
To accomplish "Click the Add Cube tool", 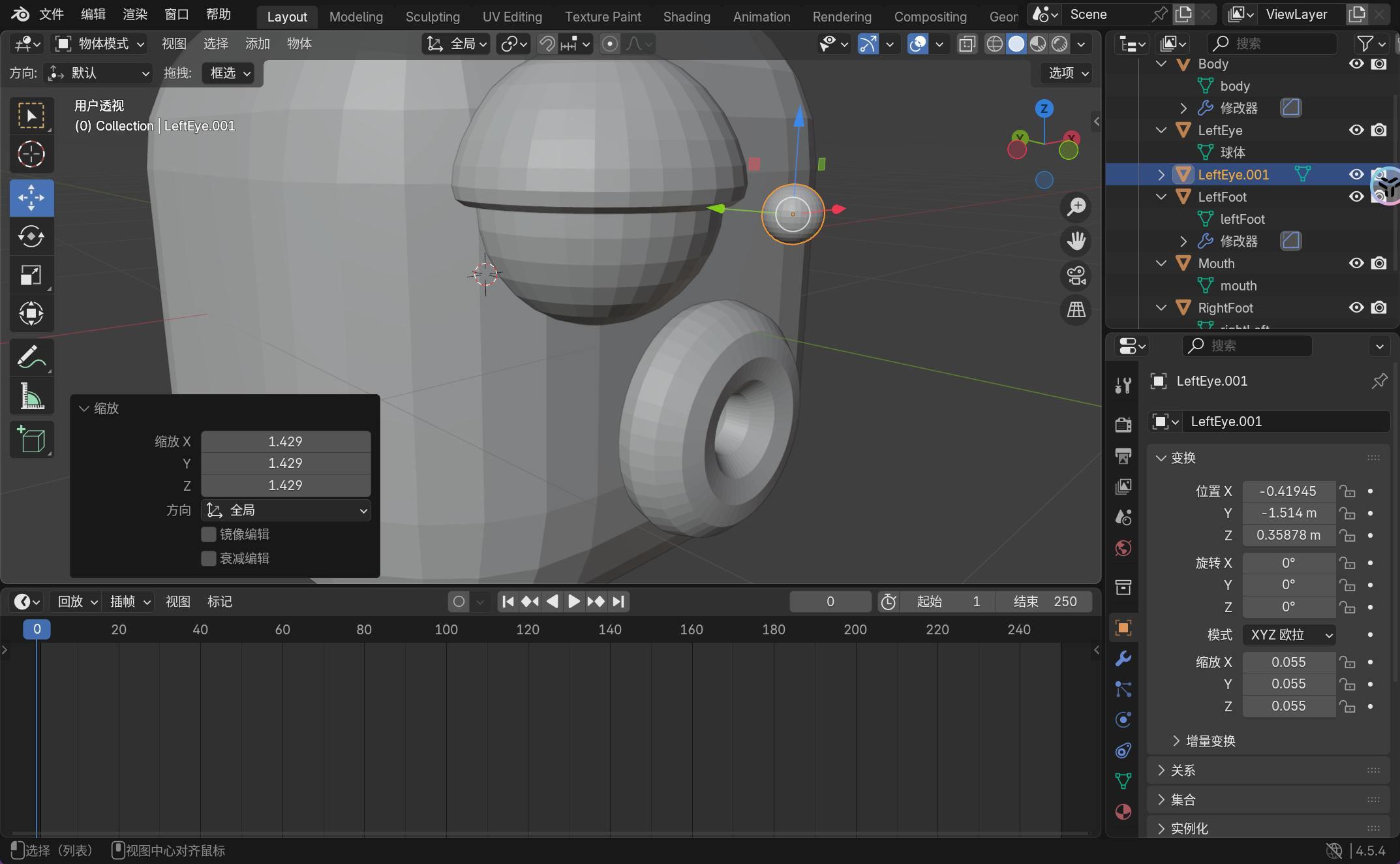I will [31, 439].
